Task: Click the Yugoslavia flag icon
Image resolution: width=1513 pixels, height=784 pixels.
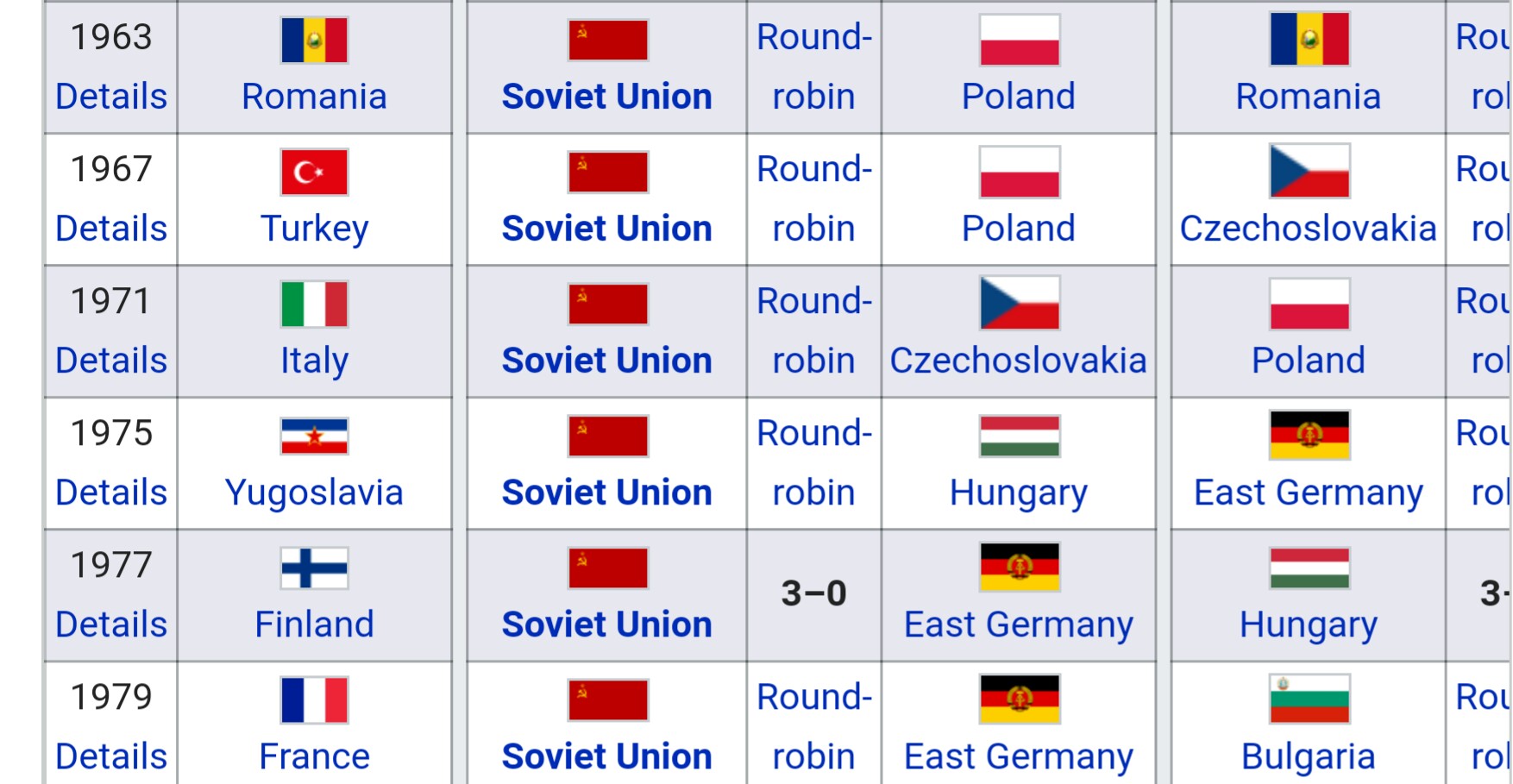Action: (314, 436)
